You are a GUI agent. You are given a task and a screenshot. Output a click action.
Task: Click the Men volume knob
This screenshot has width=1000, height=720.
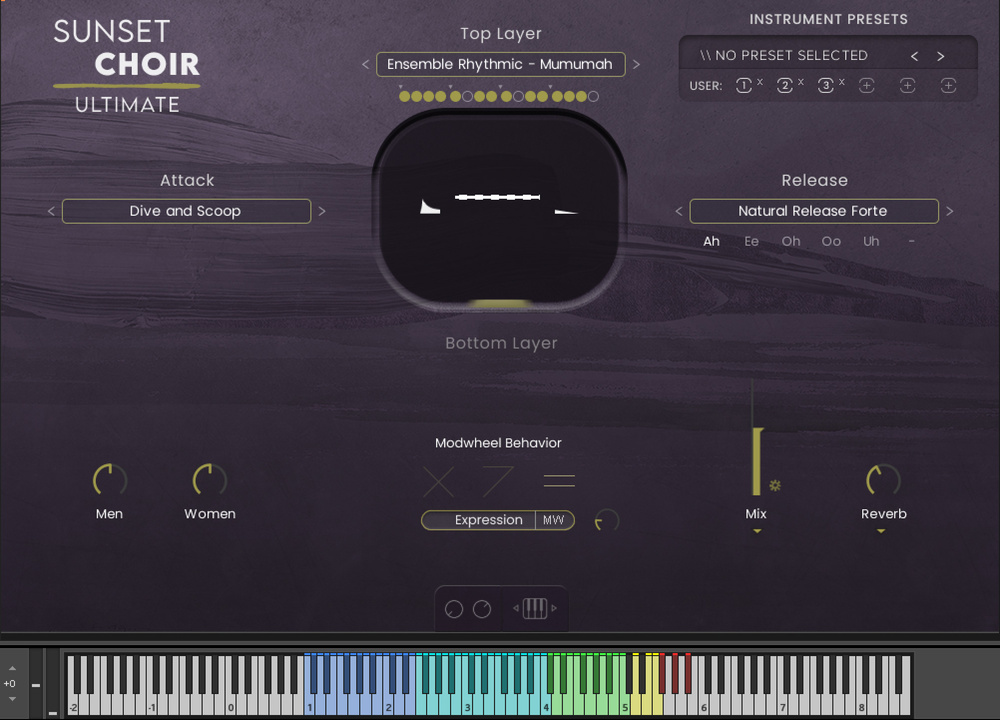(110, 480)
